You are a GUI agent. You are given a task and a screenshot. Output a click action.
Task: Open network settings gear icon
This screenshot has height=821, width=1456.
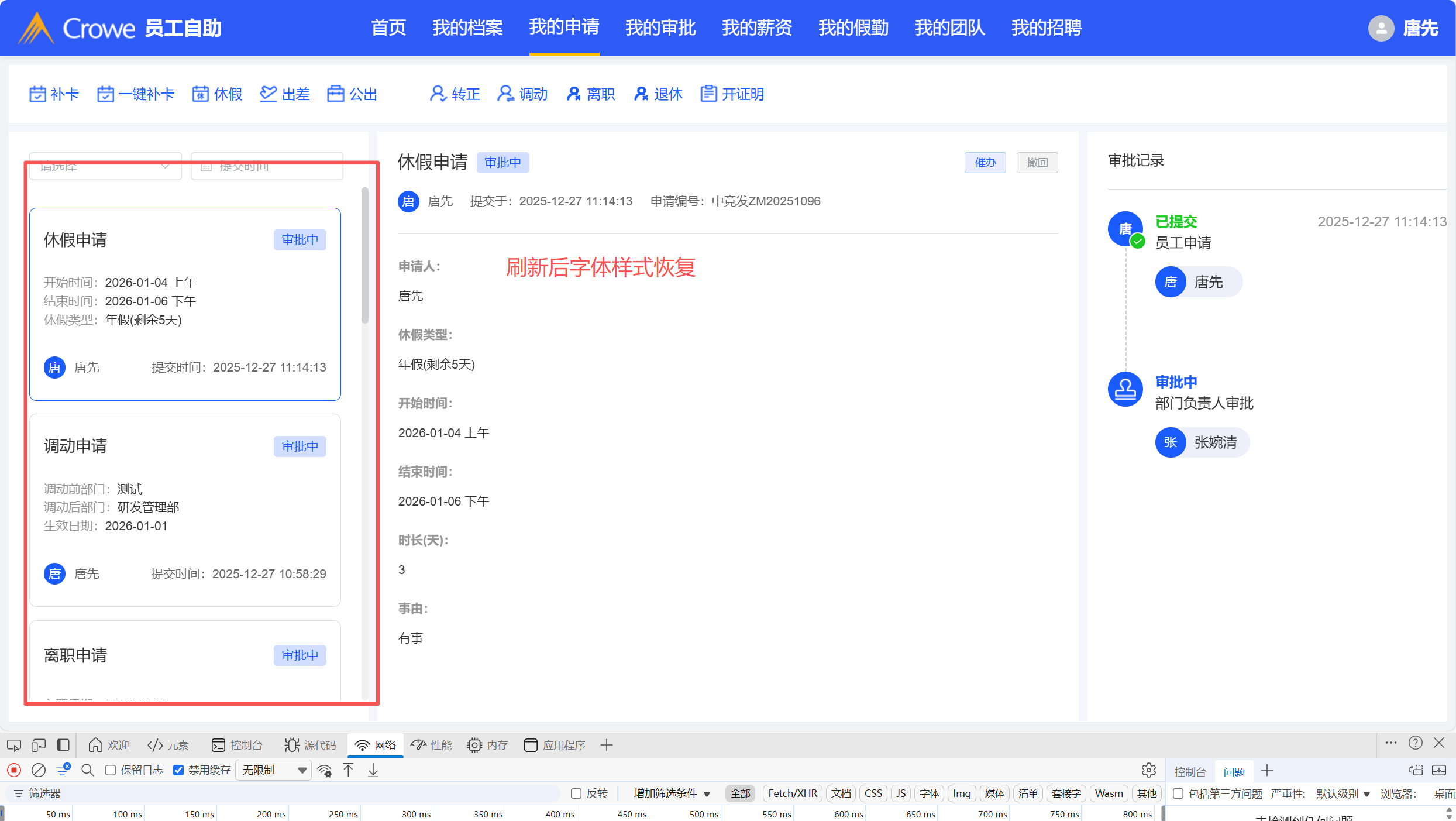tap(1148, 770)
